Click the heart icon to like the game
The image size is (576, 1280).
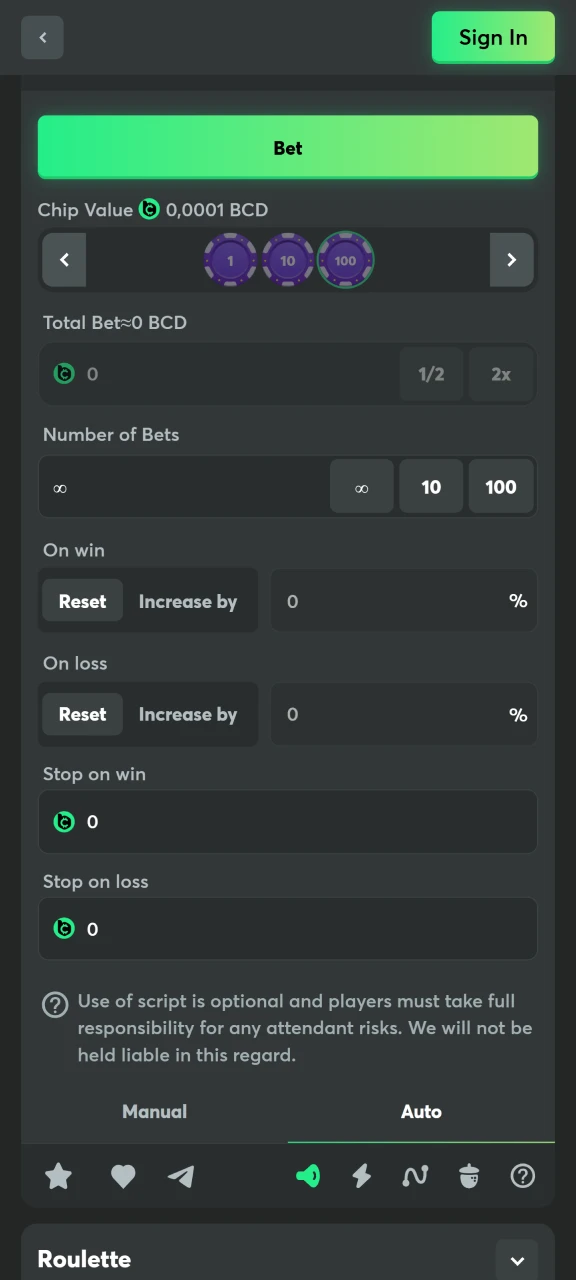123,1176
